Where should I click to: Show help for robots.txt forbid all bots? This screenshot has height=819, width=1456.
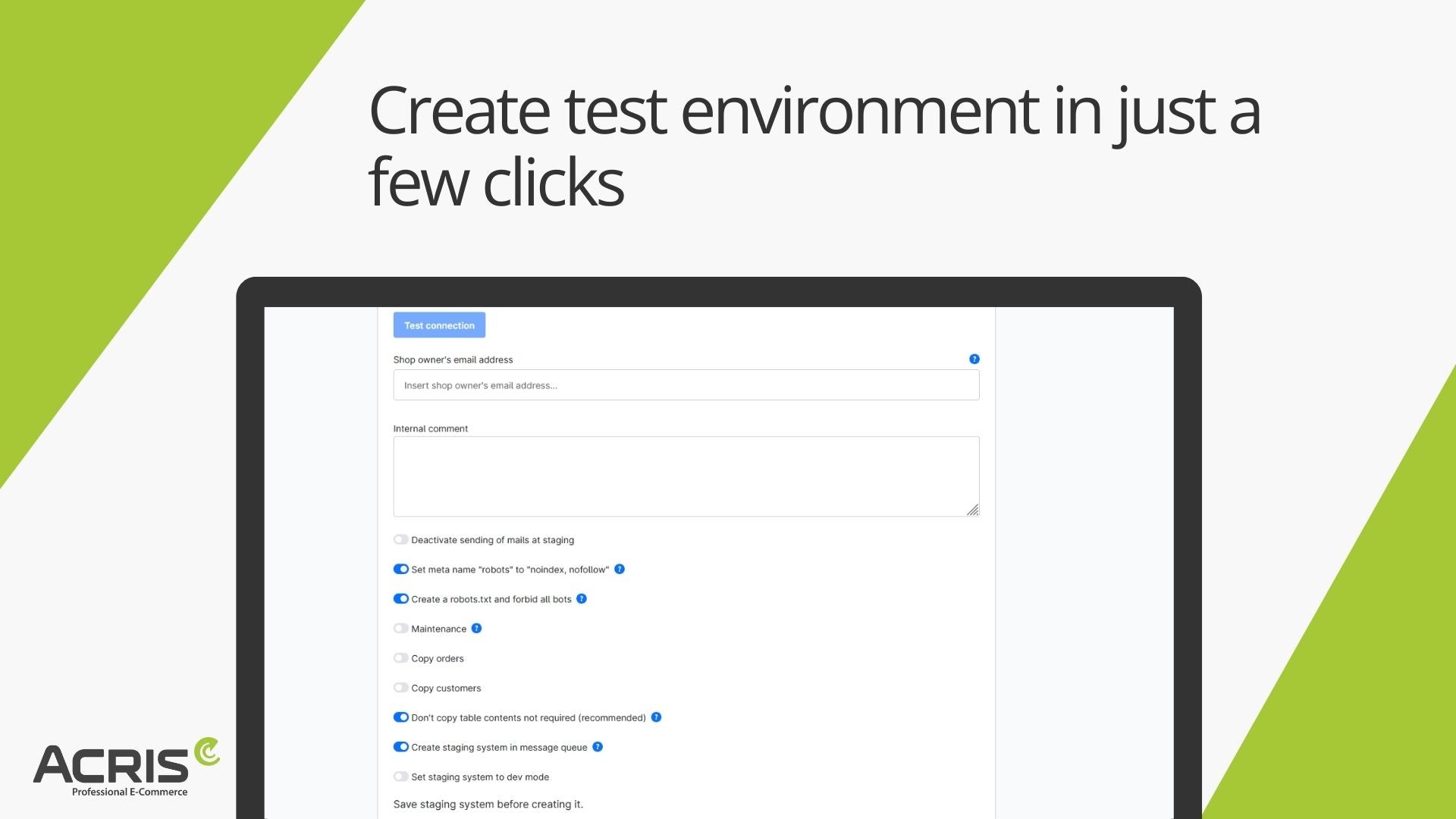point(582,599)
